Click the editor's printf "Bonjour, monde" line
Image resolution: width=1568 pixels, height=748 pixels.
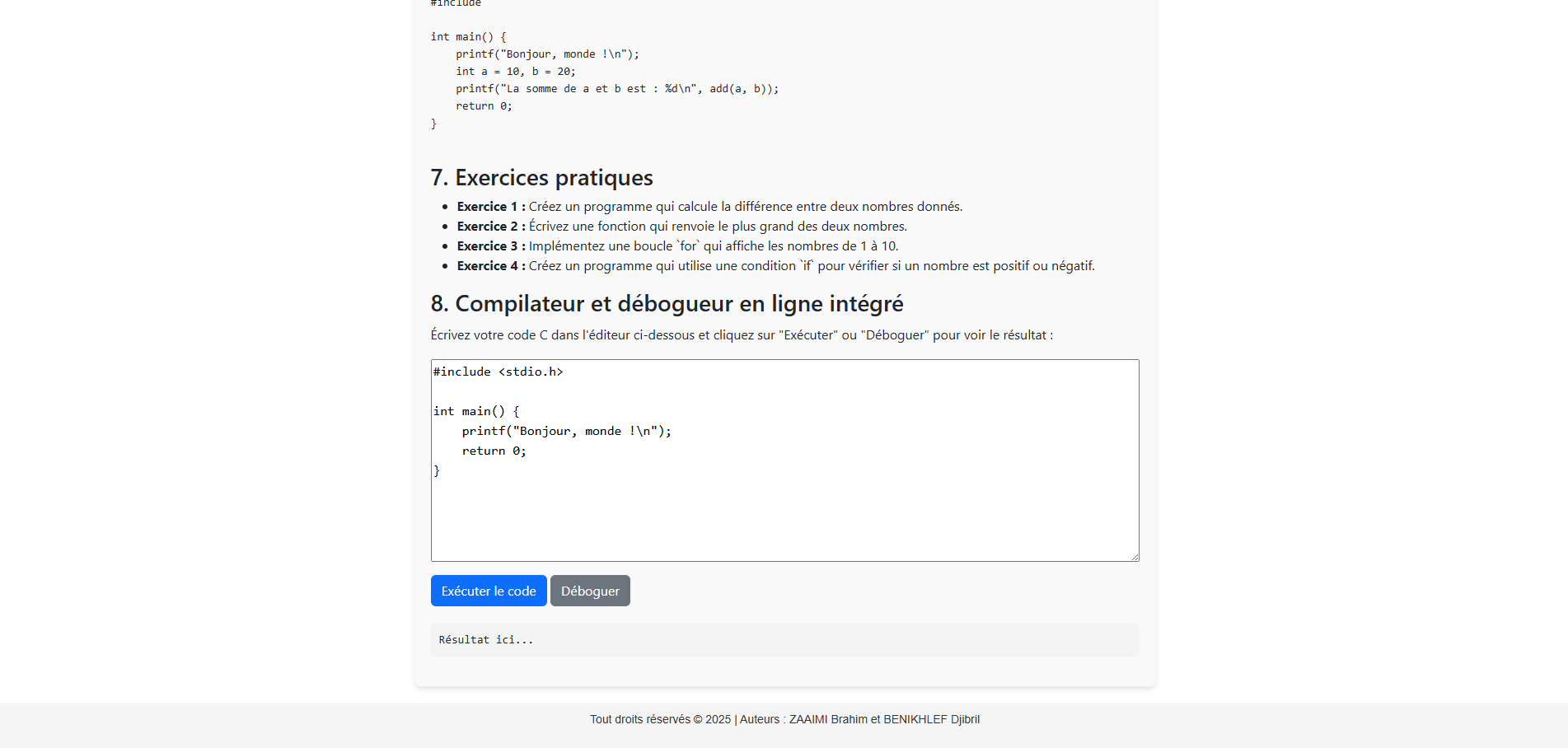tap(566, 431)
